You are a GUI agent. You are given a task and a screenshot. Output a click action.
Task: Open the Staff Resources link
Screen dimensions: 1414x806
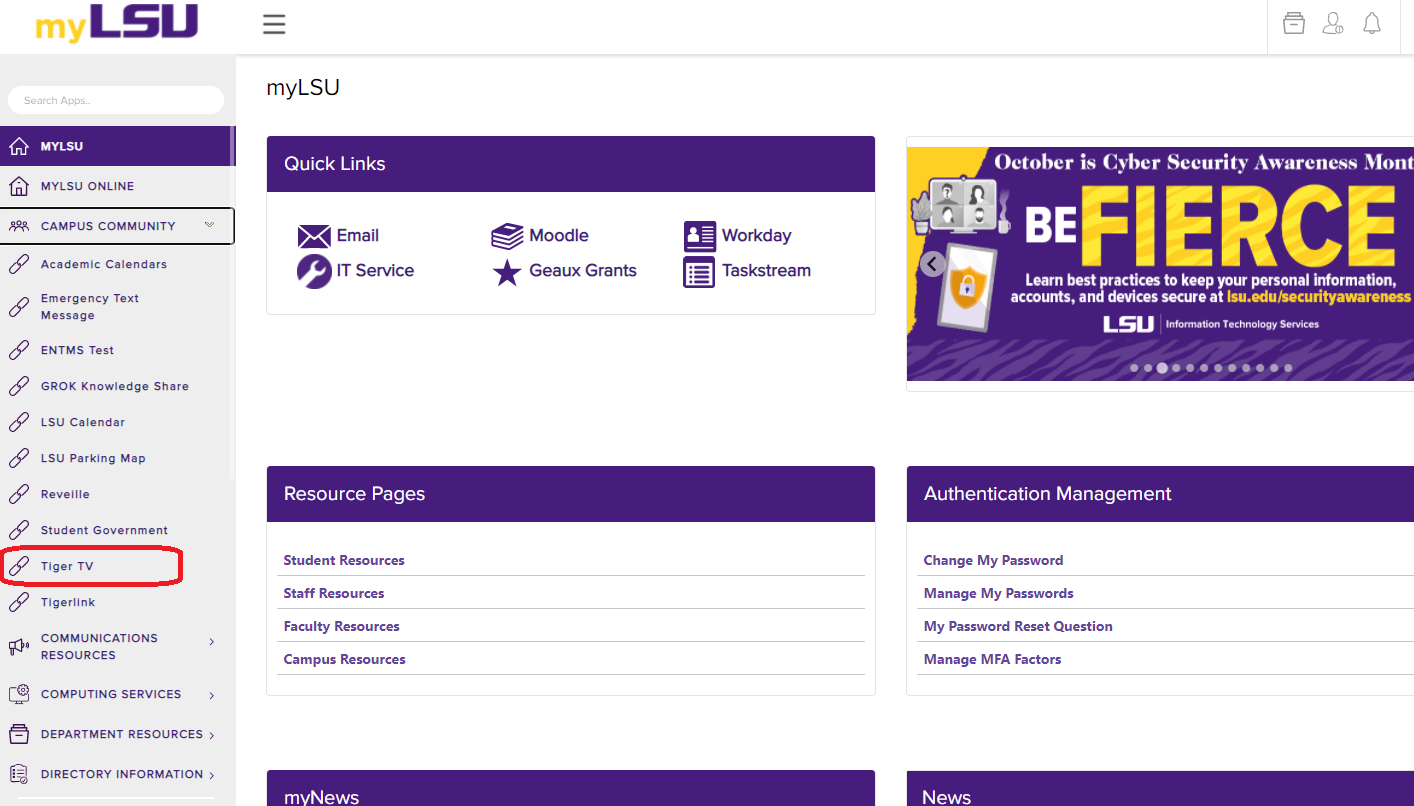(x=334, y=593)
